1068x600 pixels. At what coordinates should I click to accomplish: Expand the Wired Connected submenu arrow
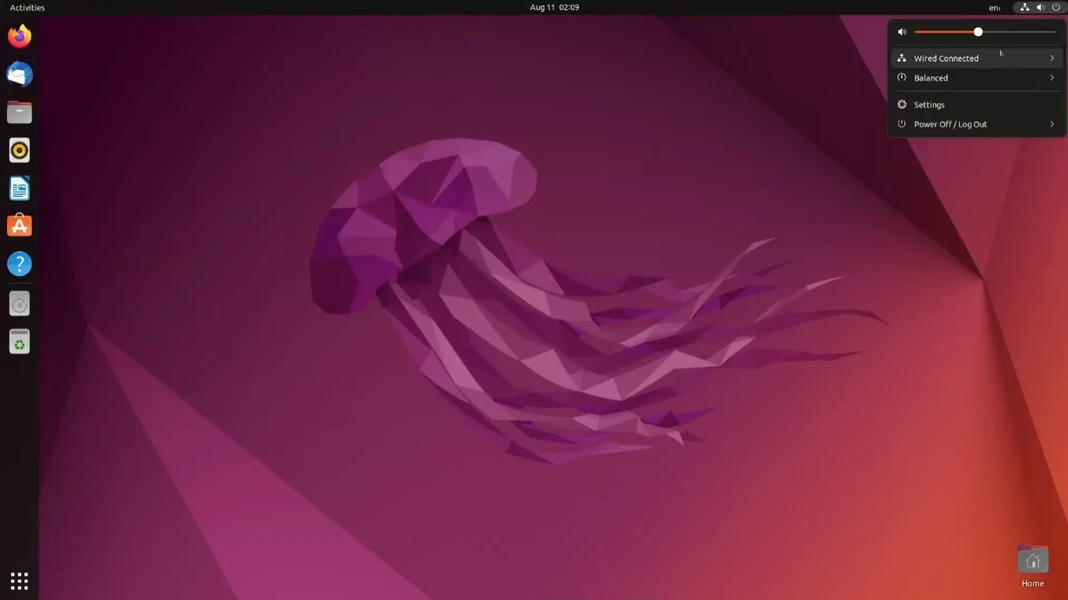point(1052,58)
